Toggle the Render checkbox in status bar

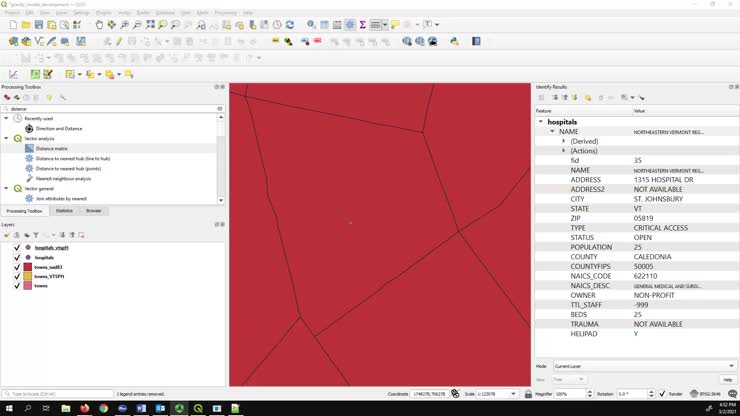(662, 394)
